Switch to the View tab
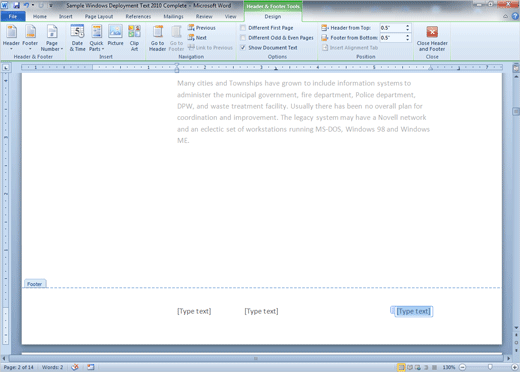 [x=230, y=16]
